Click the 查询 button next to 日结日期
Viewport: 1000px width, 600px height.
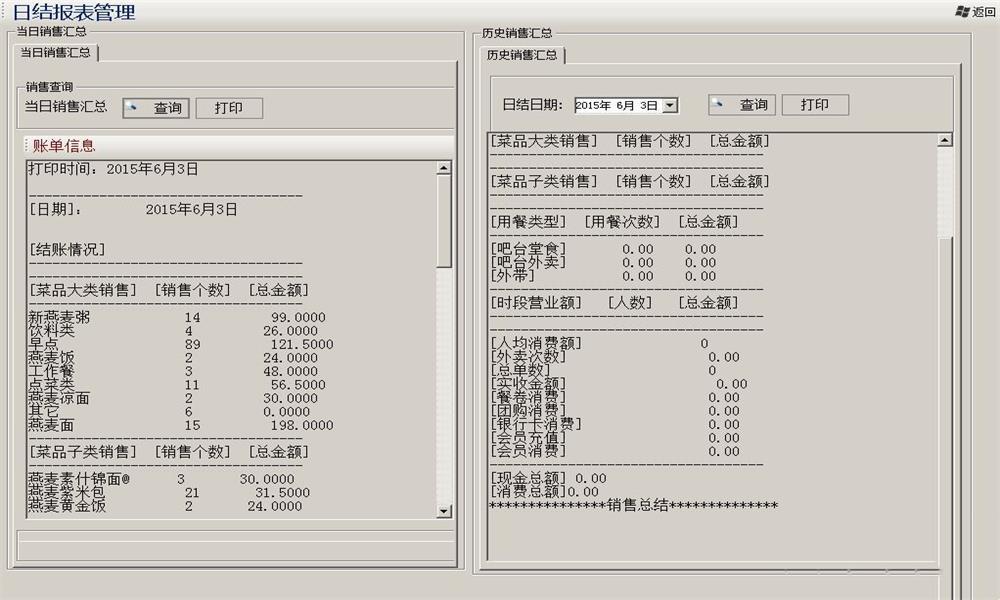coord(742,105)
